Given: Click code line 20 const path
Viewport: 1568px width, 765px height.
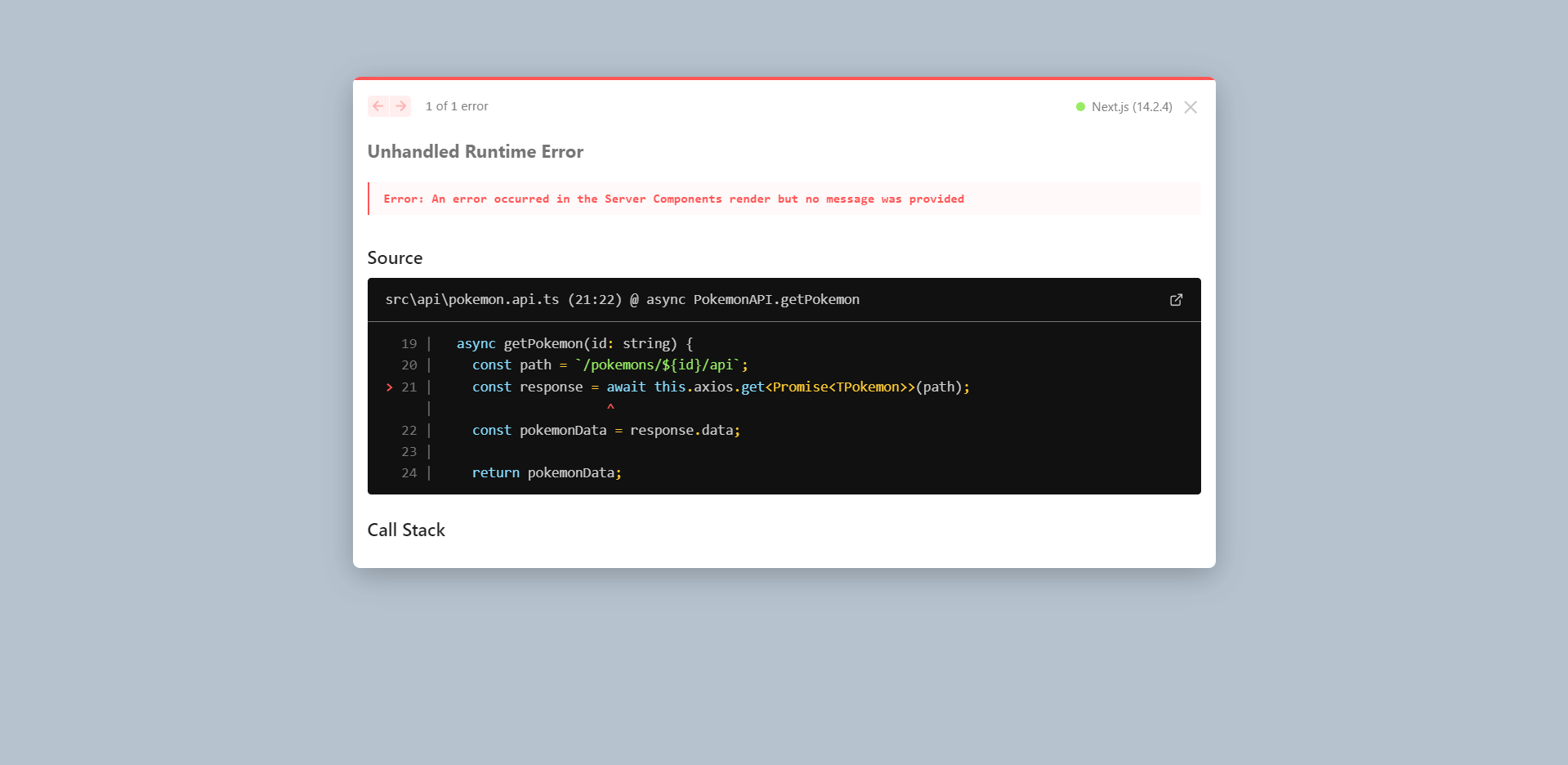Looking at the screenshot, I should (x=610, y=365).
